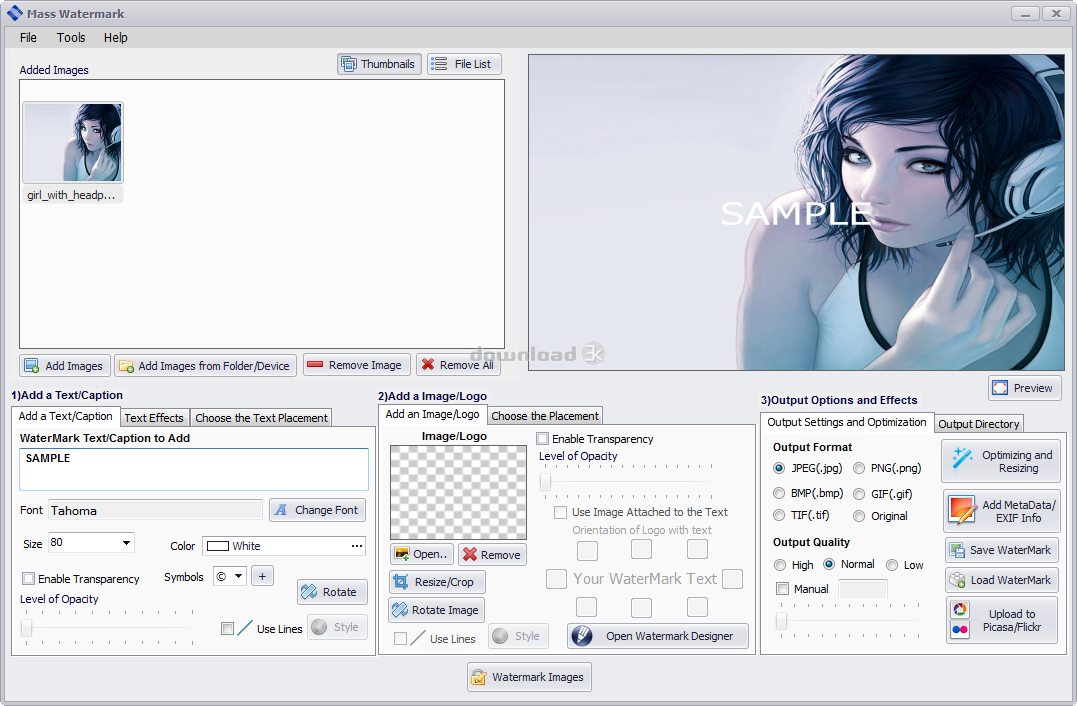Screen dimensions: 1077x706
Task: Open the Tools menu
Action: (x=71, y=38)
